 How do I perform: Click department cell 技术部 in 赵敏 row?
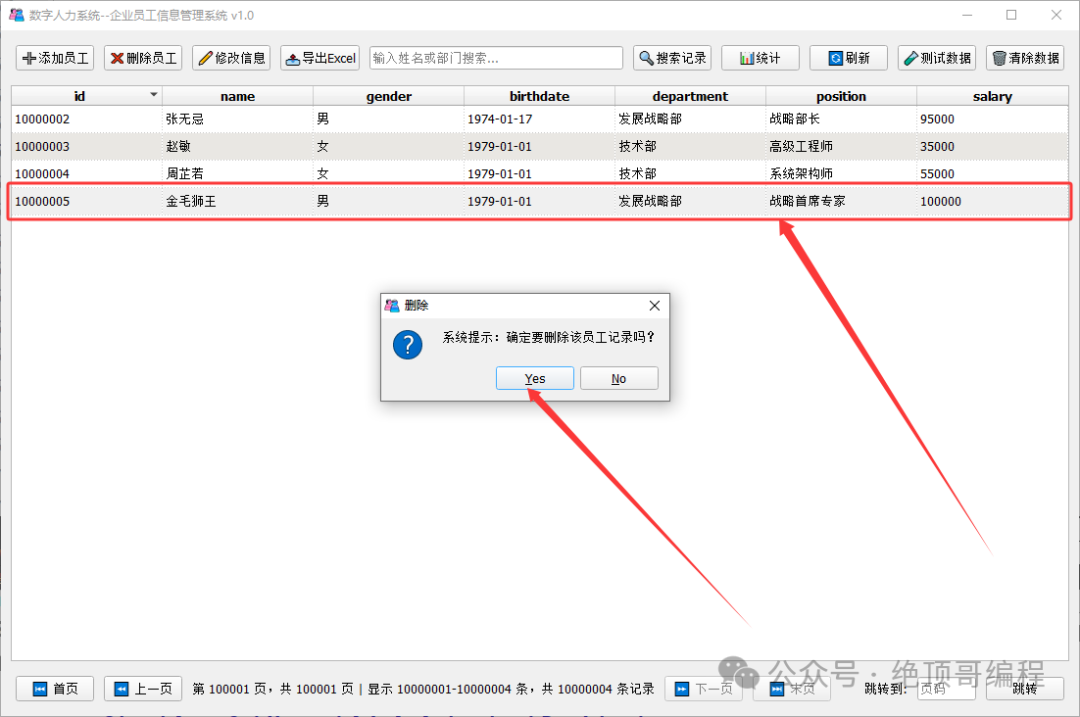pyautogui.click(x=690, y=147)
